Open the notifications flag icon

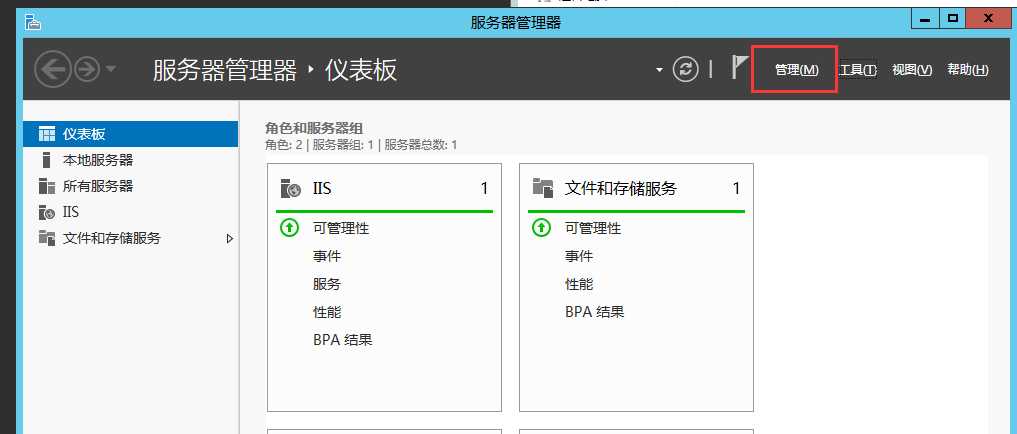(x=738, y=68)
